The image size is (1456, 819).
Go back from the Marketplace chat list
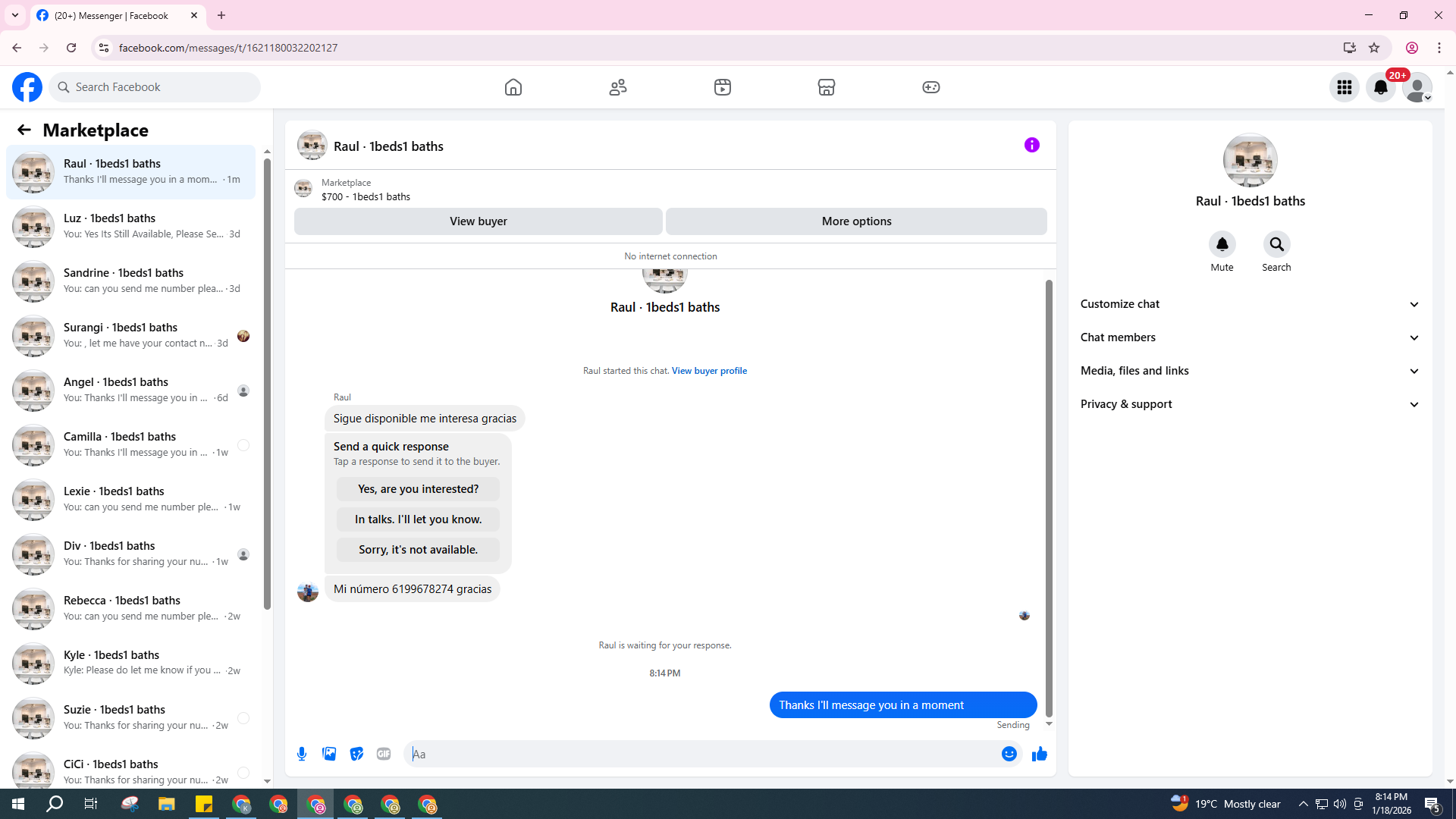click(24, 130)
